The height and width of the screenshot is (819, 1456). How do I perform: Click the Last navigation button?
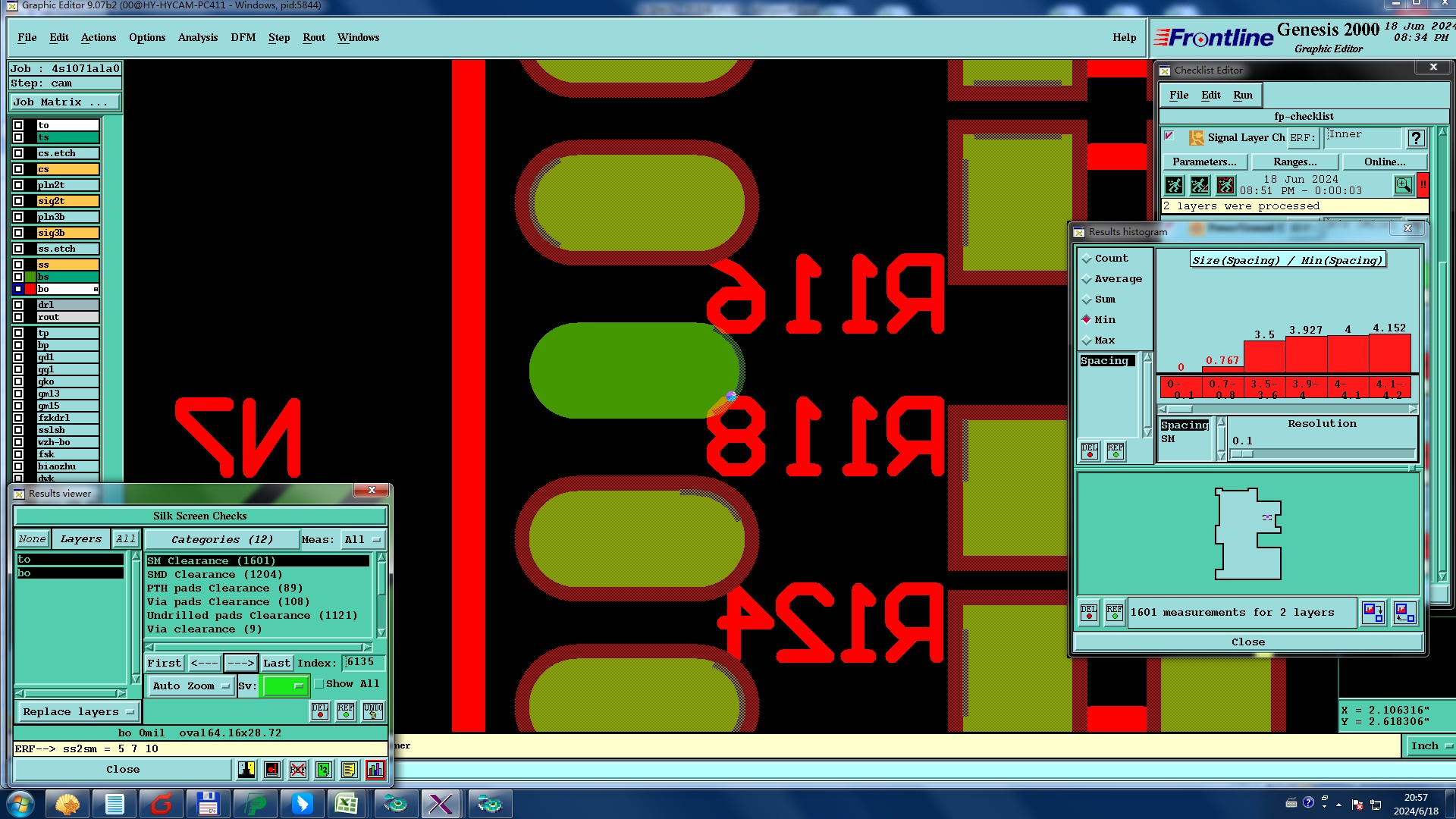pyautogui.click(x=276, y=663)
